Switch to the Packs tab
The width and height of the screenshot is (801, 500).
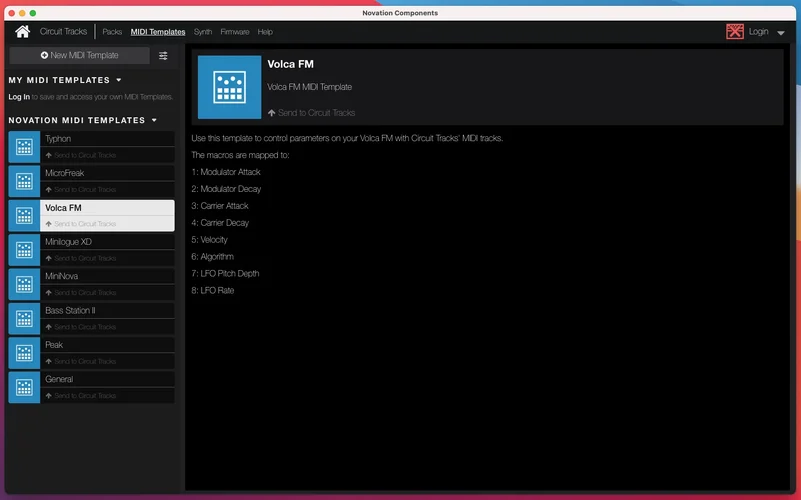coord(112,32)
